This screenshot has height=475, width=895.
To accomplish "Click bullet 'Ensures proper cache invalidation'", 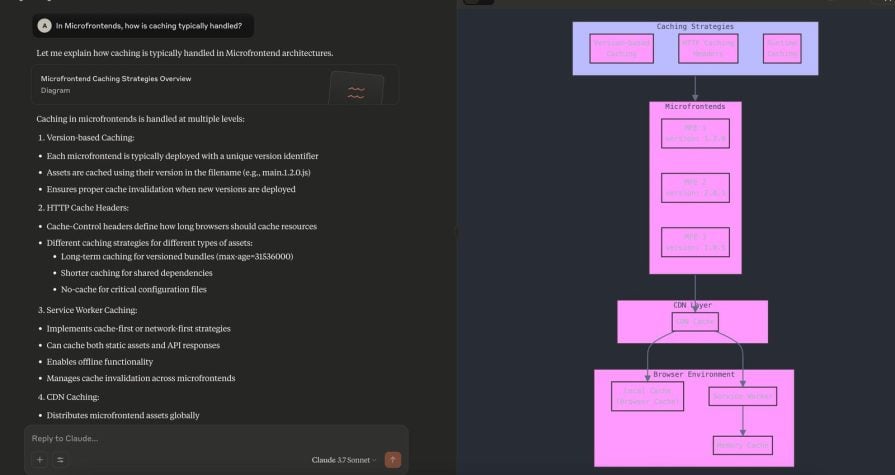I will [x=171, y=189].
